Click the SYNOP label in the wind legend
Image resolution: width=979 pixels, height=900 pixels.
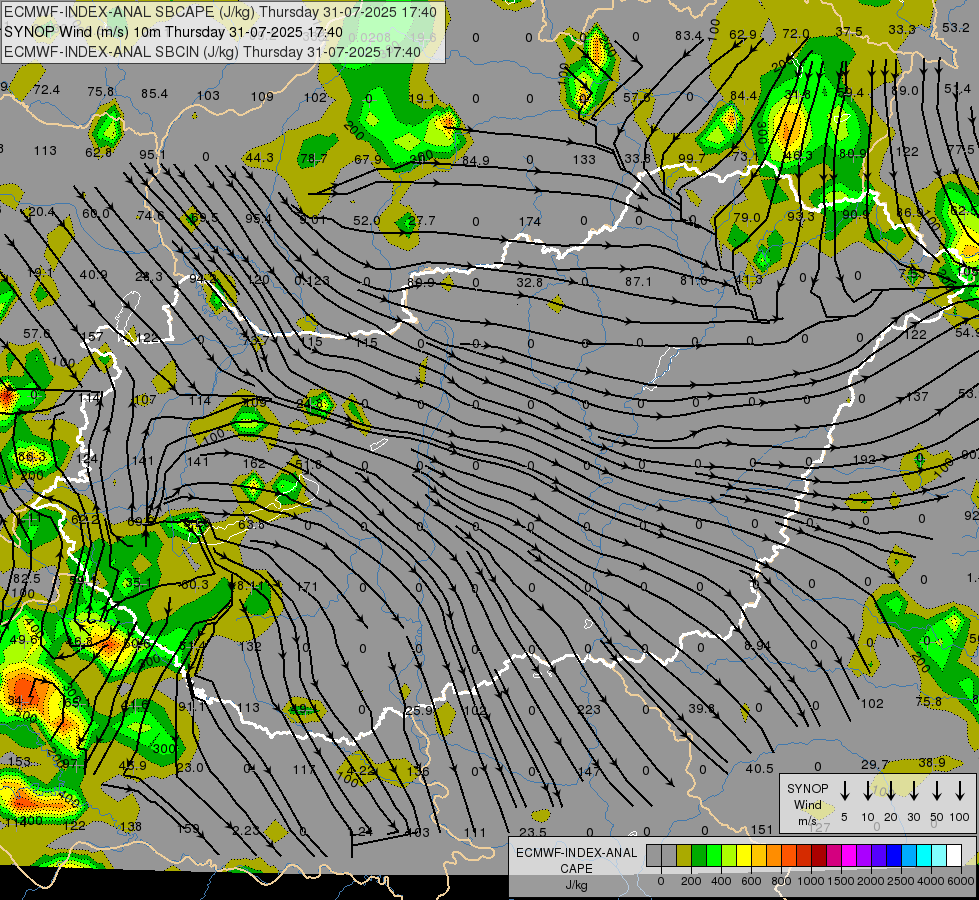click(807, 789)
